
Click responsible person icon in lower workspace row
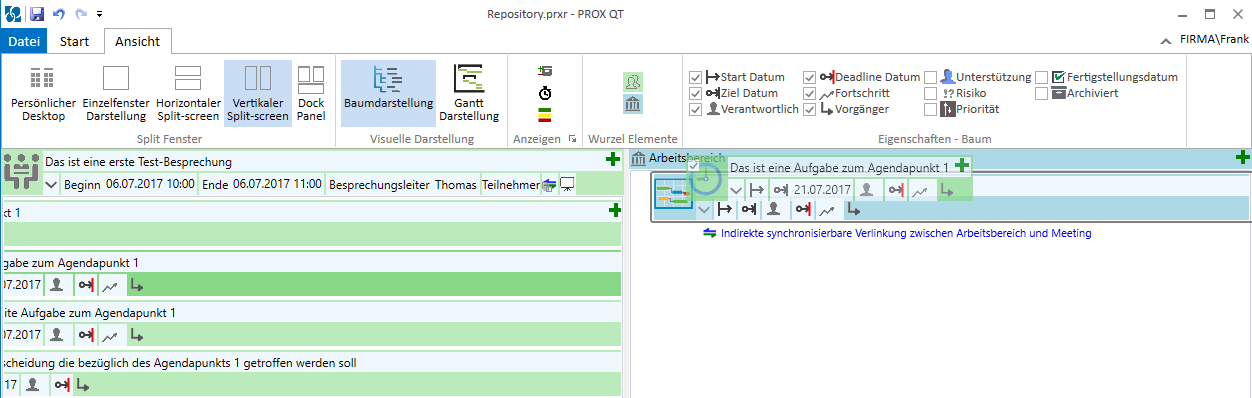pyautogui.click(x=773, y=209)
